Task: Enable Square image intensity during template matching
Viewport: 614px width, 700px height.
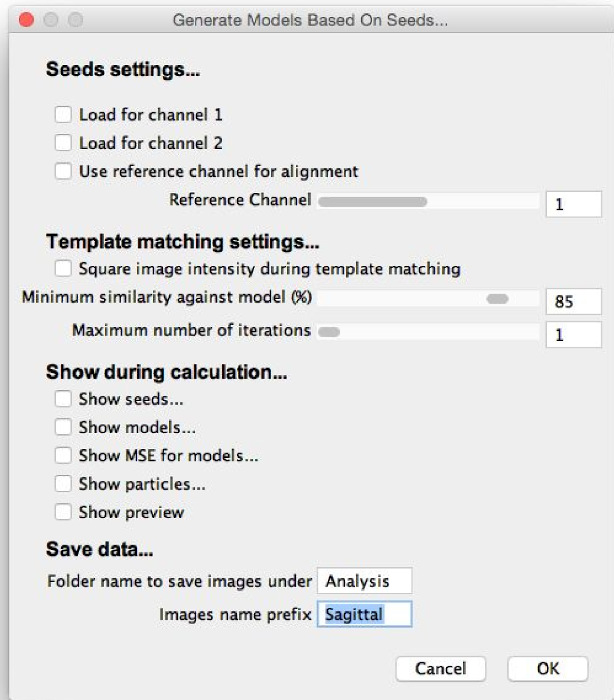Action: (x=64, y=268)
